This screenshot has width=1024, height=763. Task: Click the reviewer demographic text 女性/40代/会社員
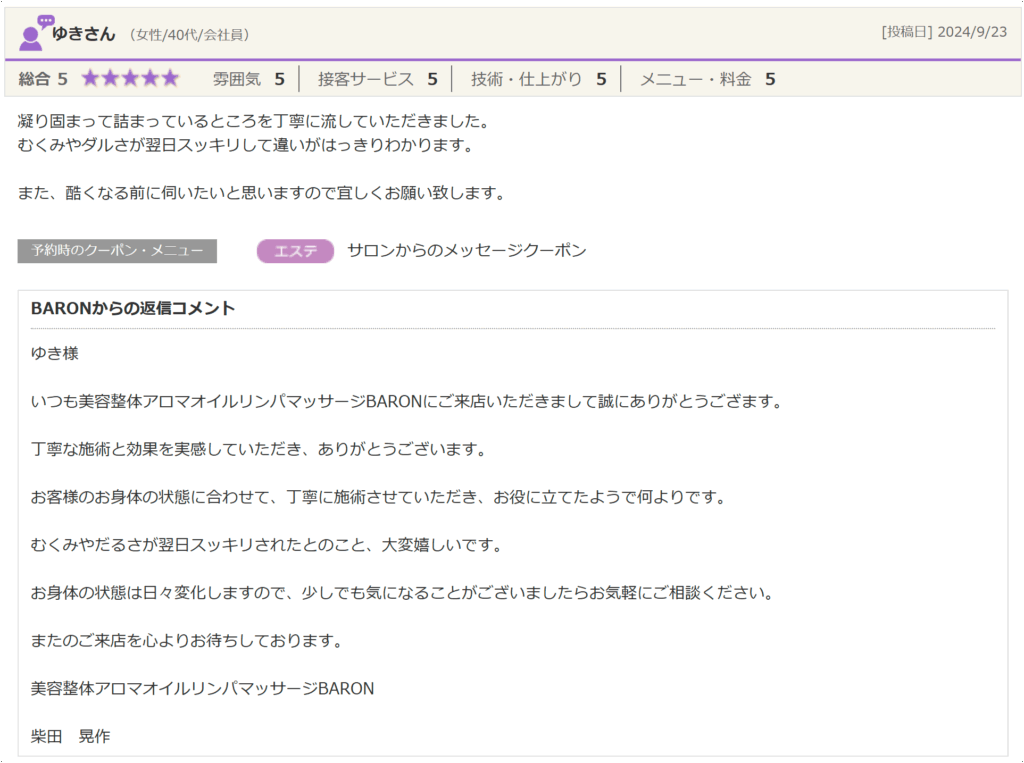190,35
